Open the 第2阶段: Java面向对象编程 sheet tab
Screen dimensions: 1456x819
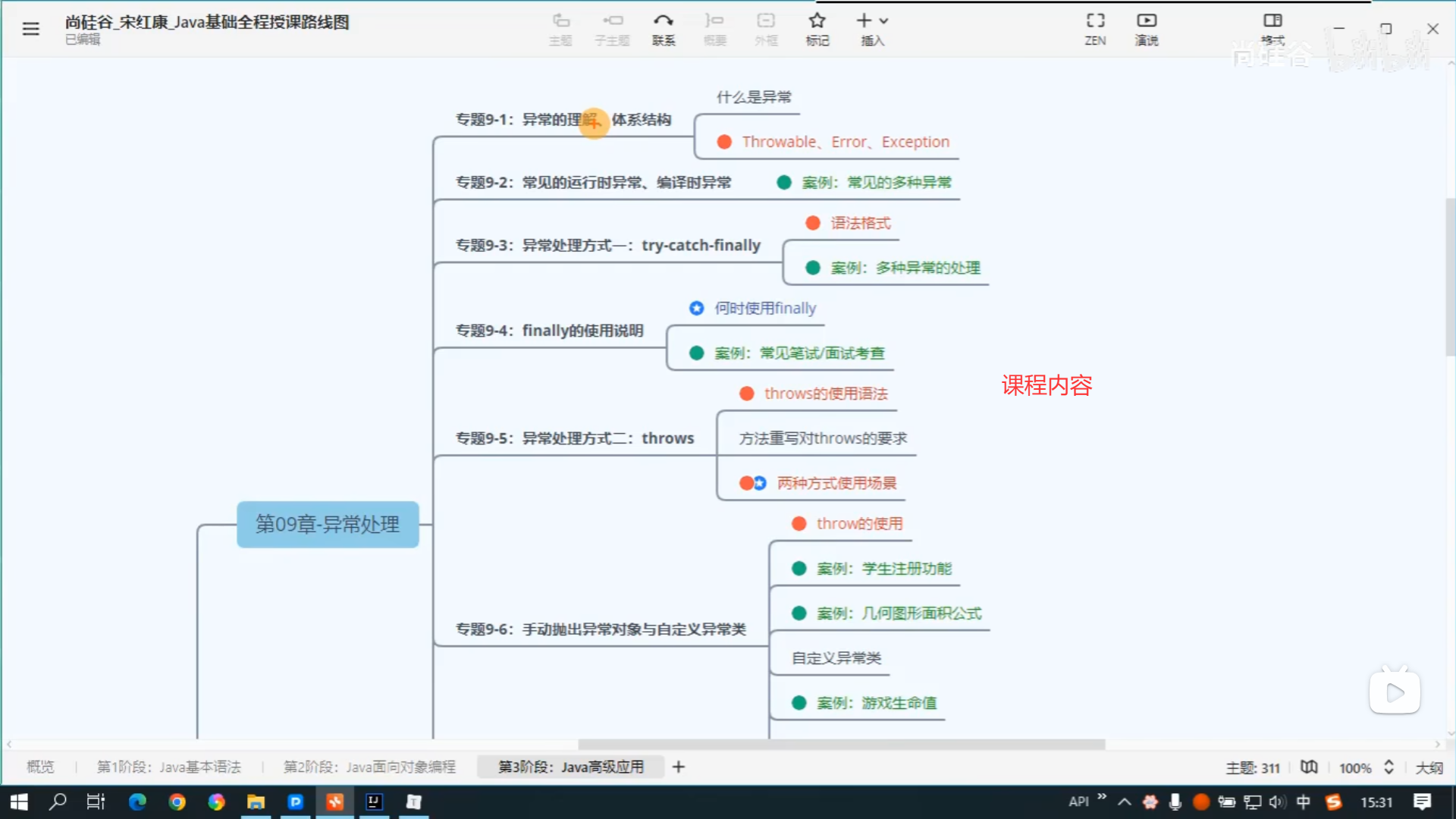click(369, 767)
